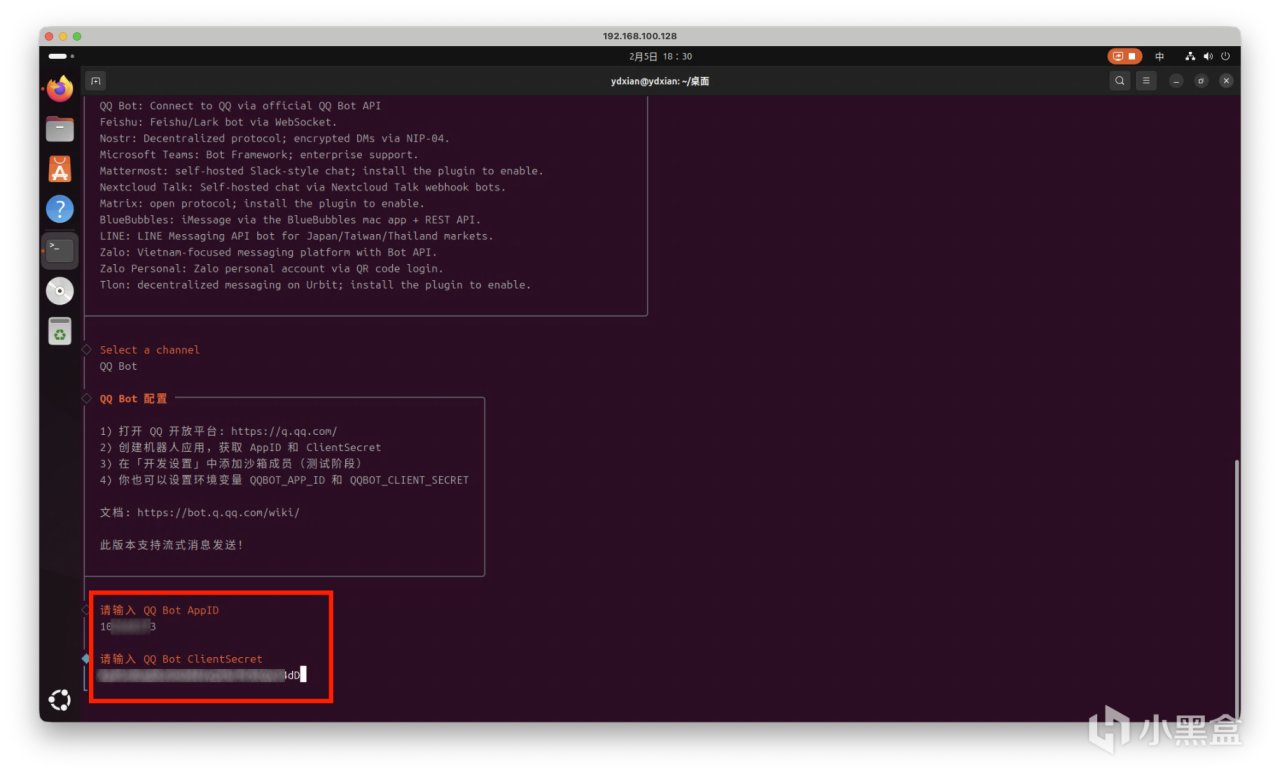
Task: Click the "请输入 QQ Bot ClientSecret" prompt
Action: (x=181, y=659)
